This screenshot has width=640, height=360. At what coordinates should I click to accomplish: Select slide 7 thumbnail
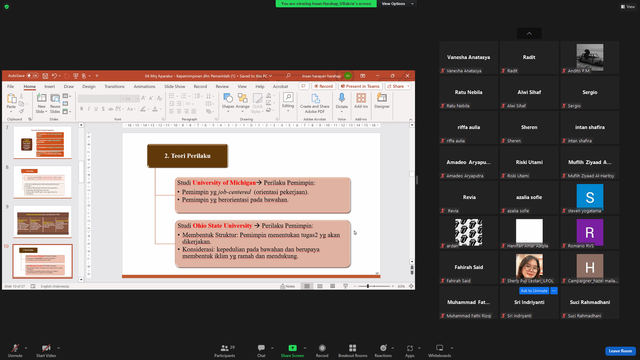tap(42, 142)
